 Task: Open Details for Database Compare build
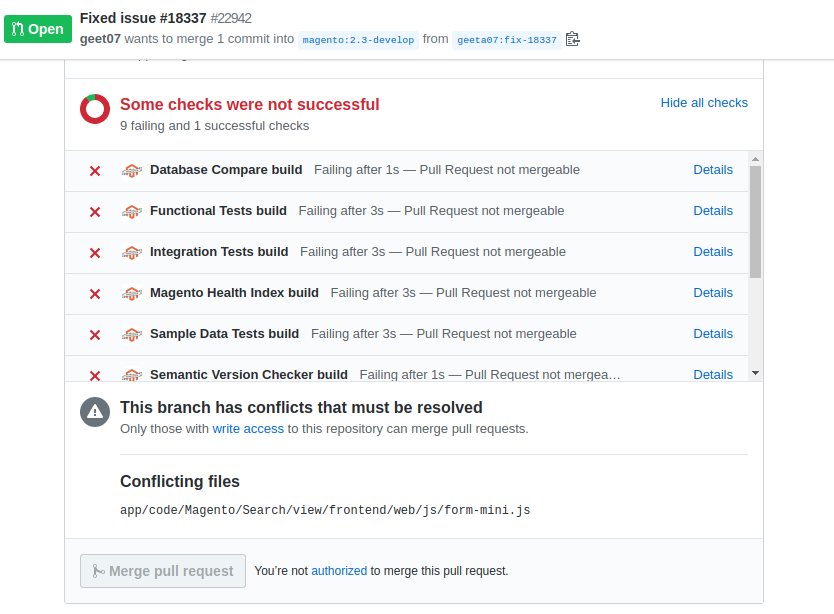point(713,170)
